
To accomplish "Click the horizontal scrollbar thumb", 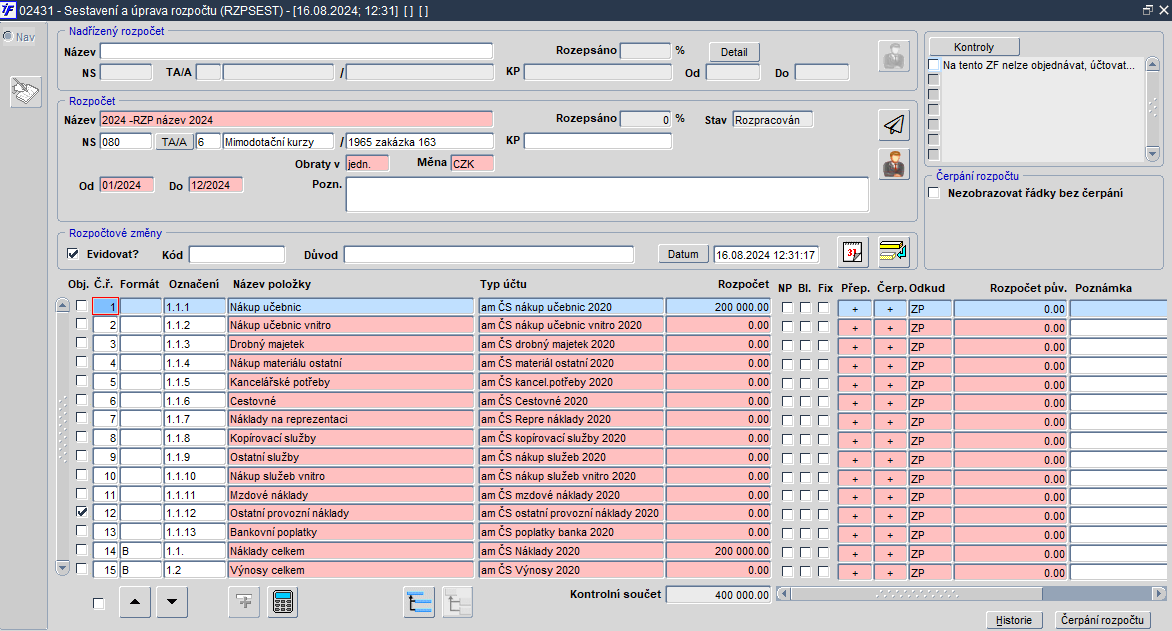I will (x=916, y=594).
